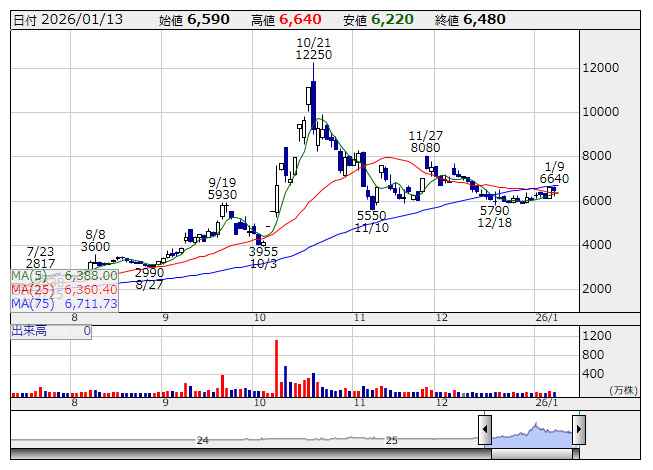Image resolution: width=653 pixels, height=470 pixels.
Task: Click the 1/9 high label 6640
Action: 554,179
